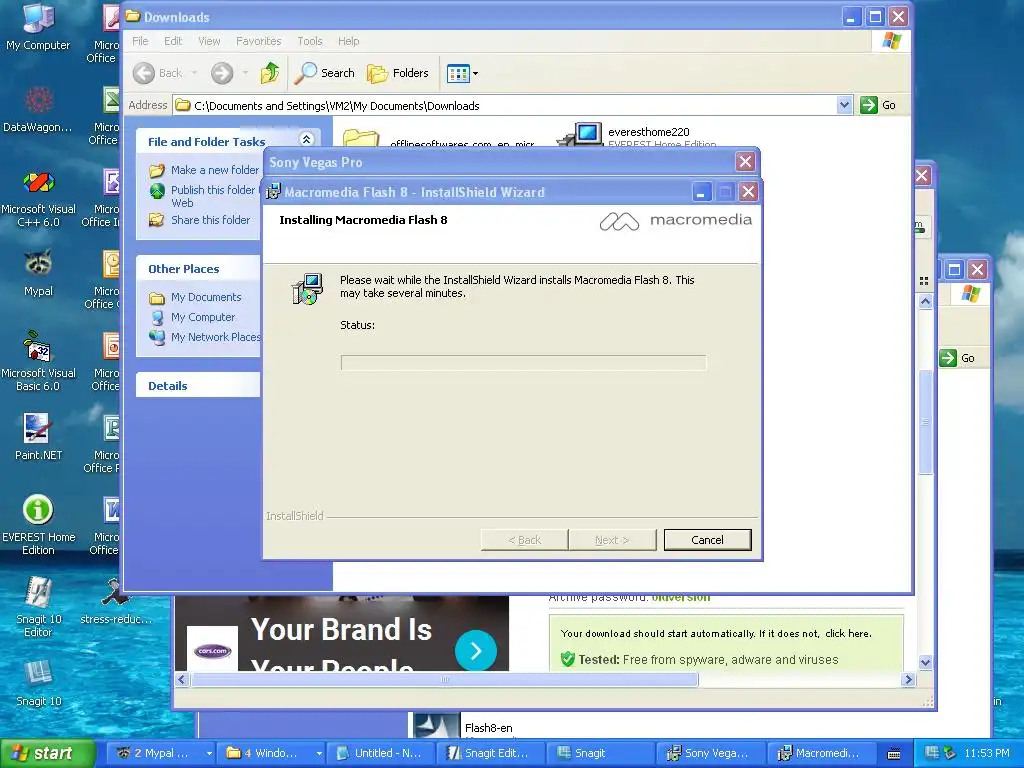Click Go button in background window
Viewport: 1024px width, 768px height.
tap(958, 358)
